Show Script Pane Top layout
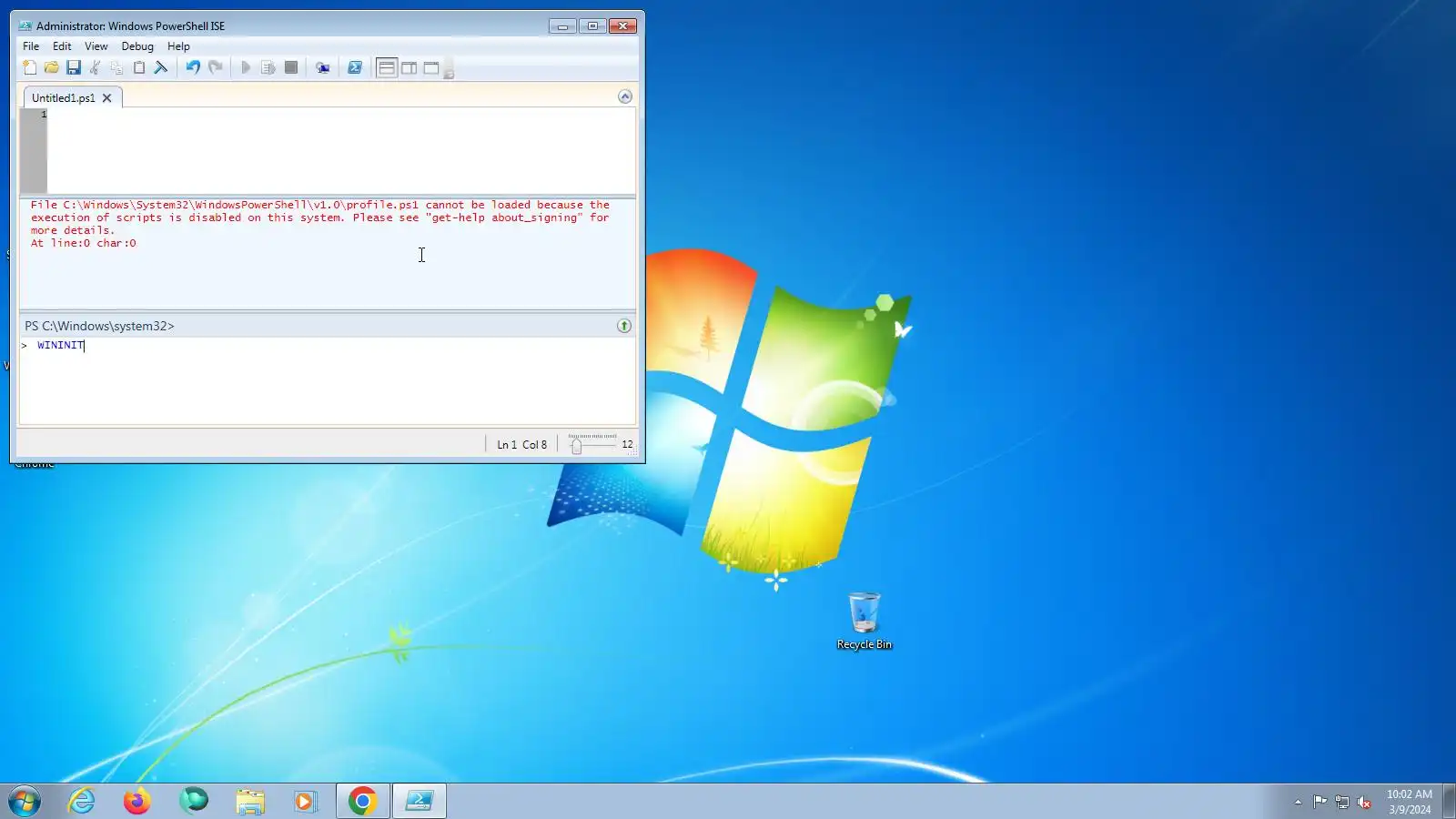The width and height of the screenshot is (1456, 819). click(387, 67)
